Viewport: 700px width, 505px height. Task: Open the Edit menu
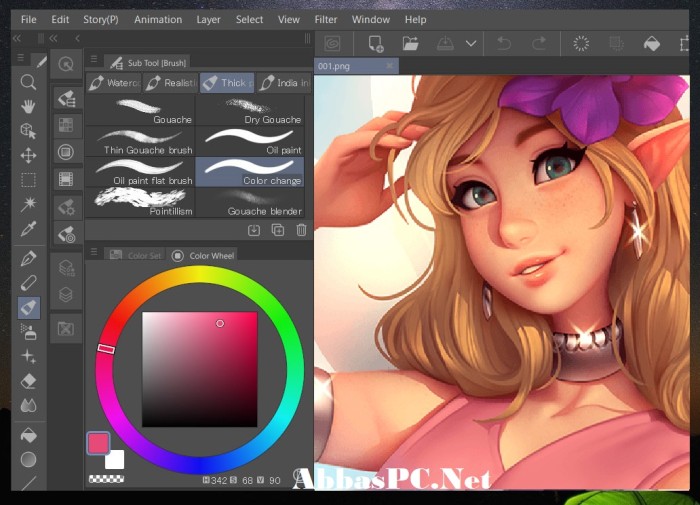[x=60, y=20]
